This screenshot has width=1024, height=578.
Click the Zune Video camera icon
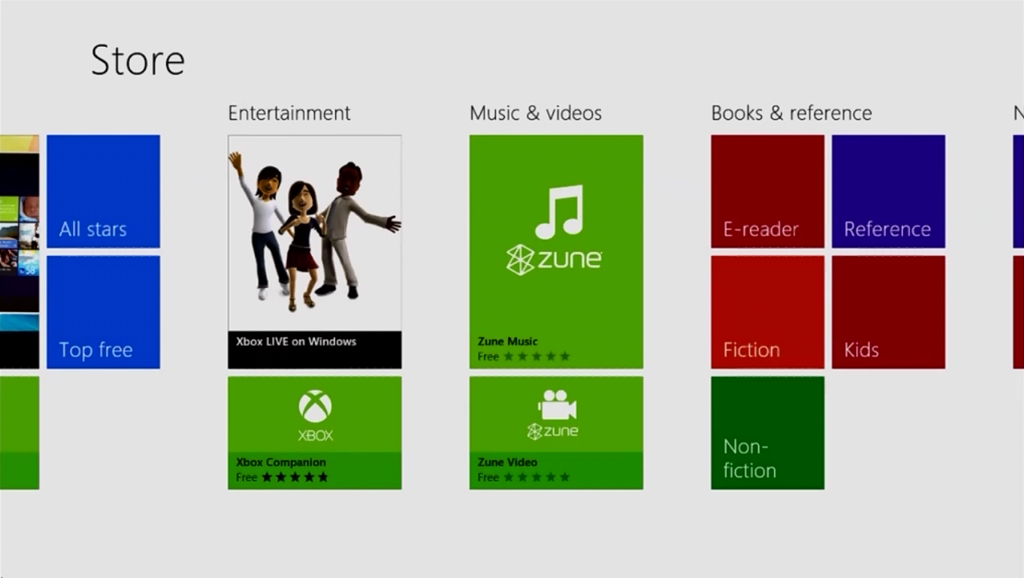[556, 405]
